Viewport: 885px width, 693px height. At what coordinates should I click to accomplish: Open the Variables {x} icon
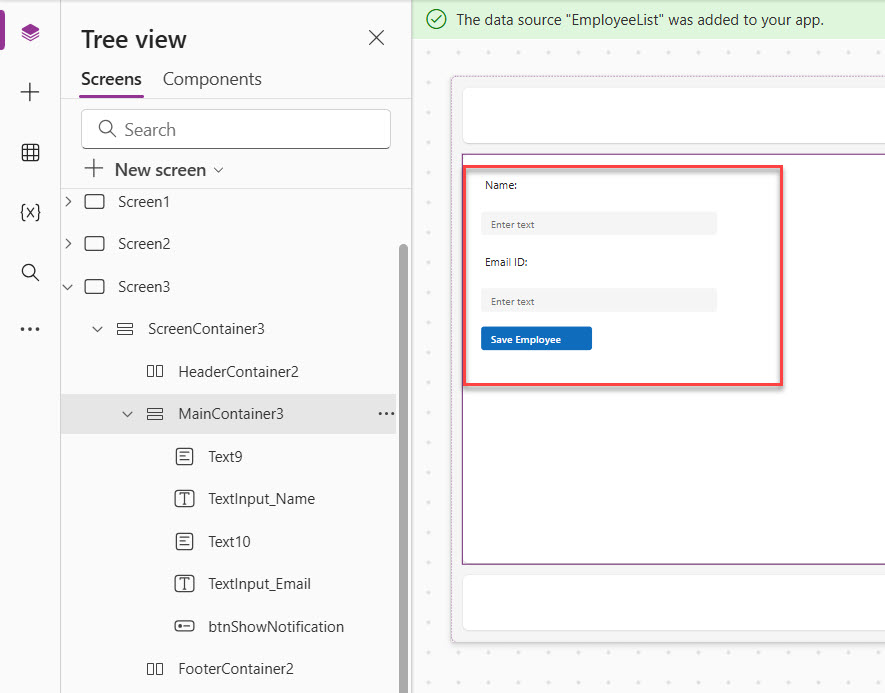coord(30,212)
